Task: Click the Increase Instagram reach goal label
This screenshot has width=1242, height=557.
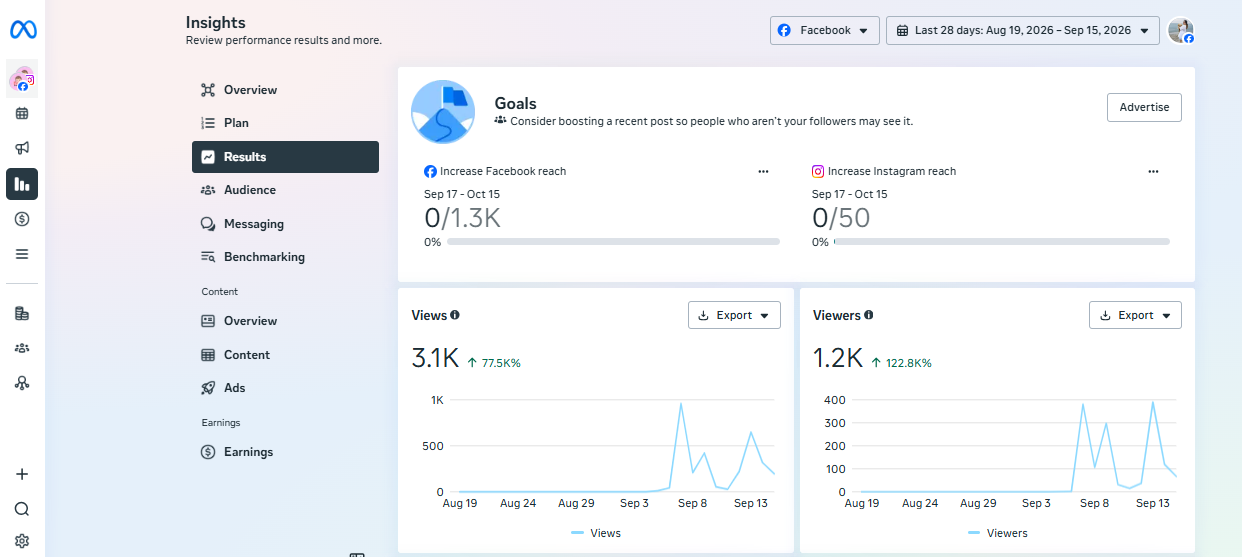Action: [x=892, y=171]
